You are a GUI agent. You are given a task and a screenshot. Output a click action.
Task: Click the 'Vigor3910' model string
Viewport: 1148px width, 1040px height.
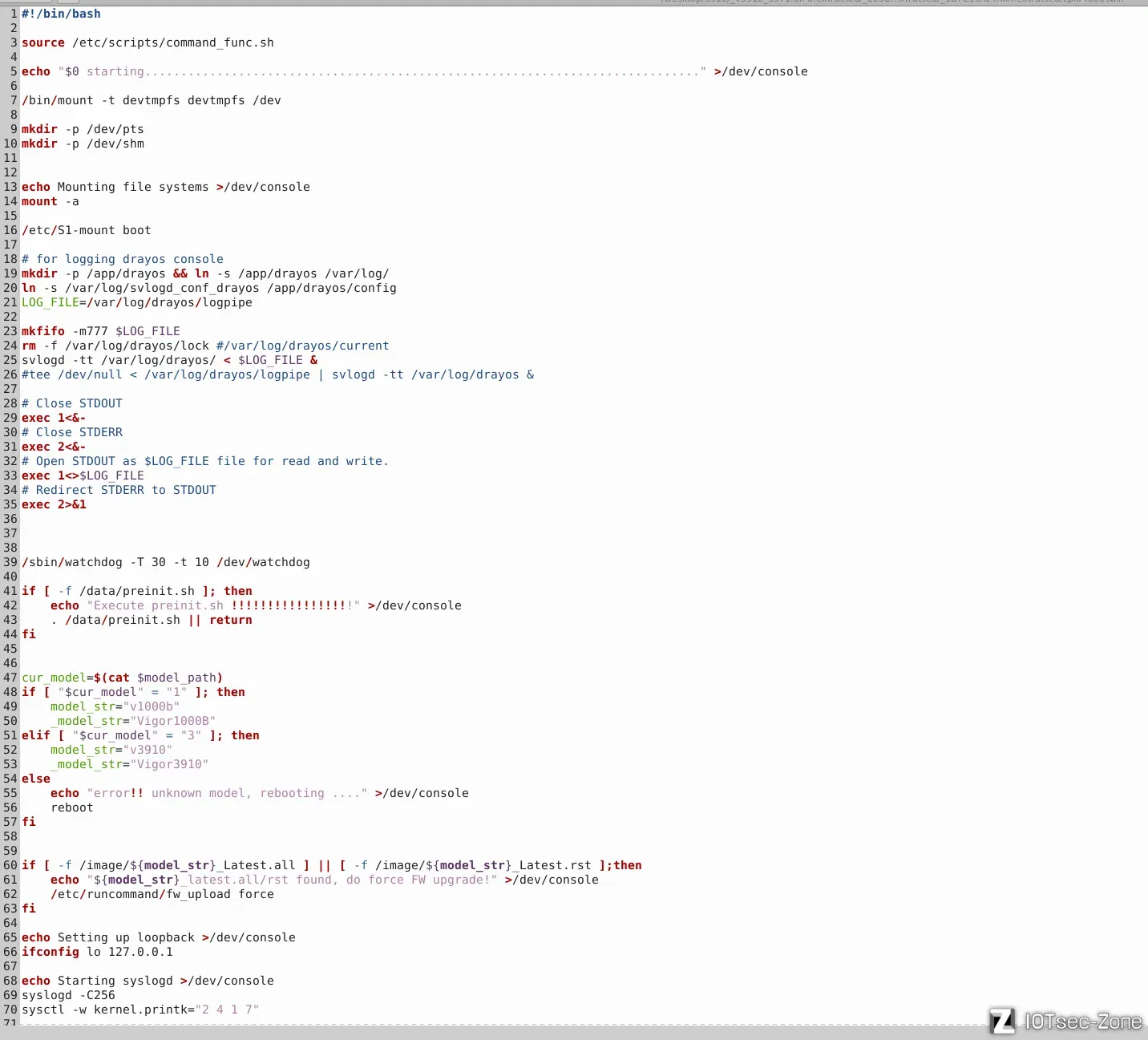coord(169,764)
